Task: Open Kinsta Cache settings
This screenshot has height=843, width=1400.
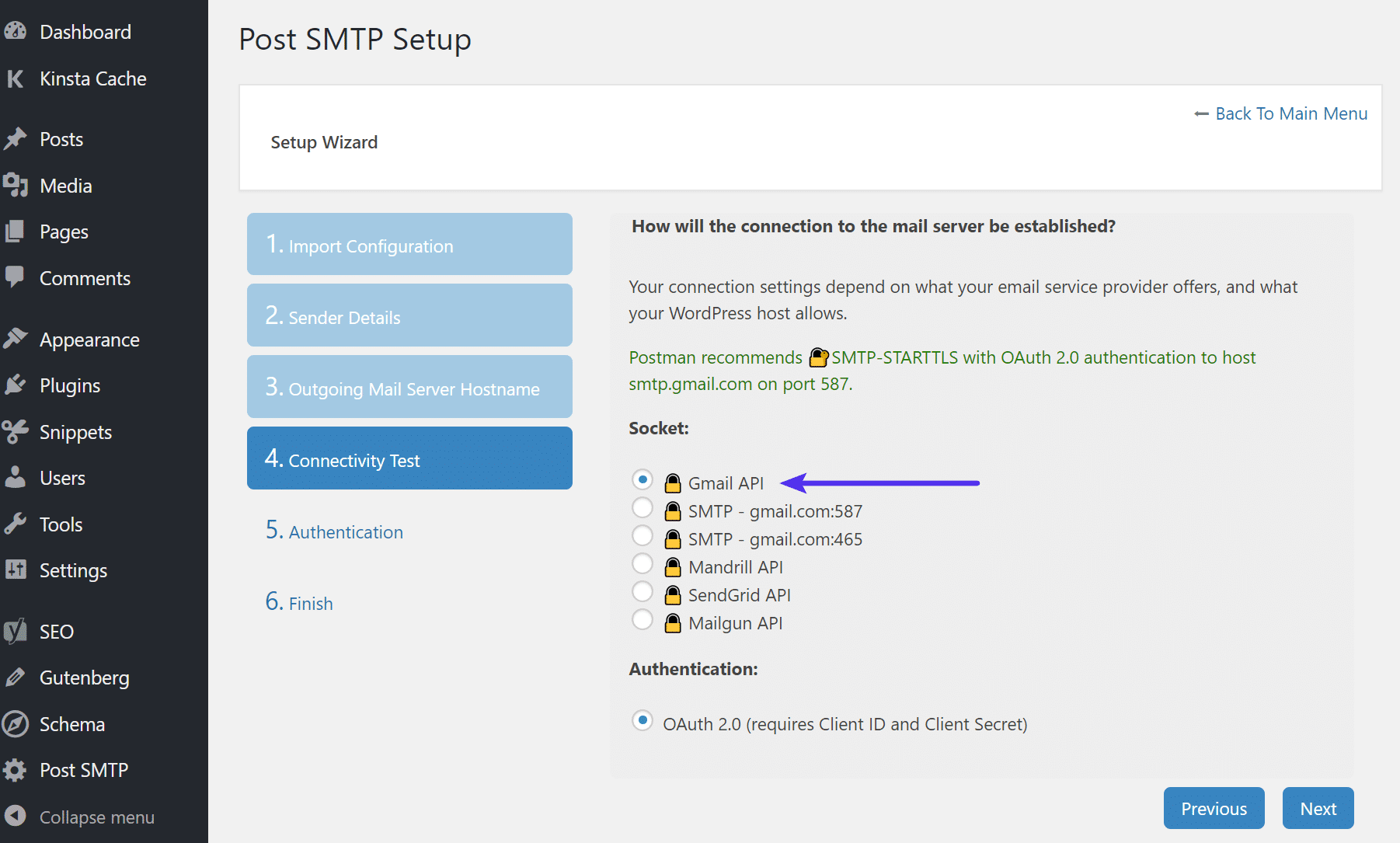Action: (x=92, y=78)
